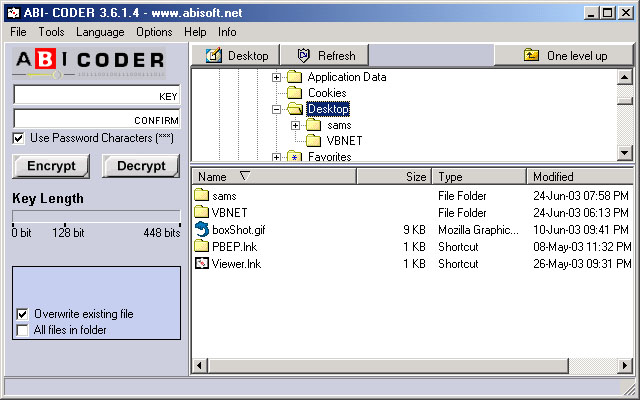Viewport: 640px width, 400px height.
Task: Select boxShot.gif file name
Action: tap(239, 230)
